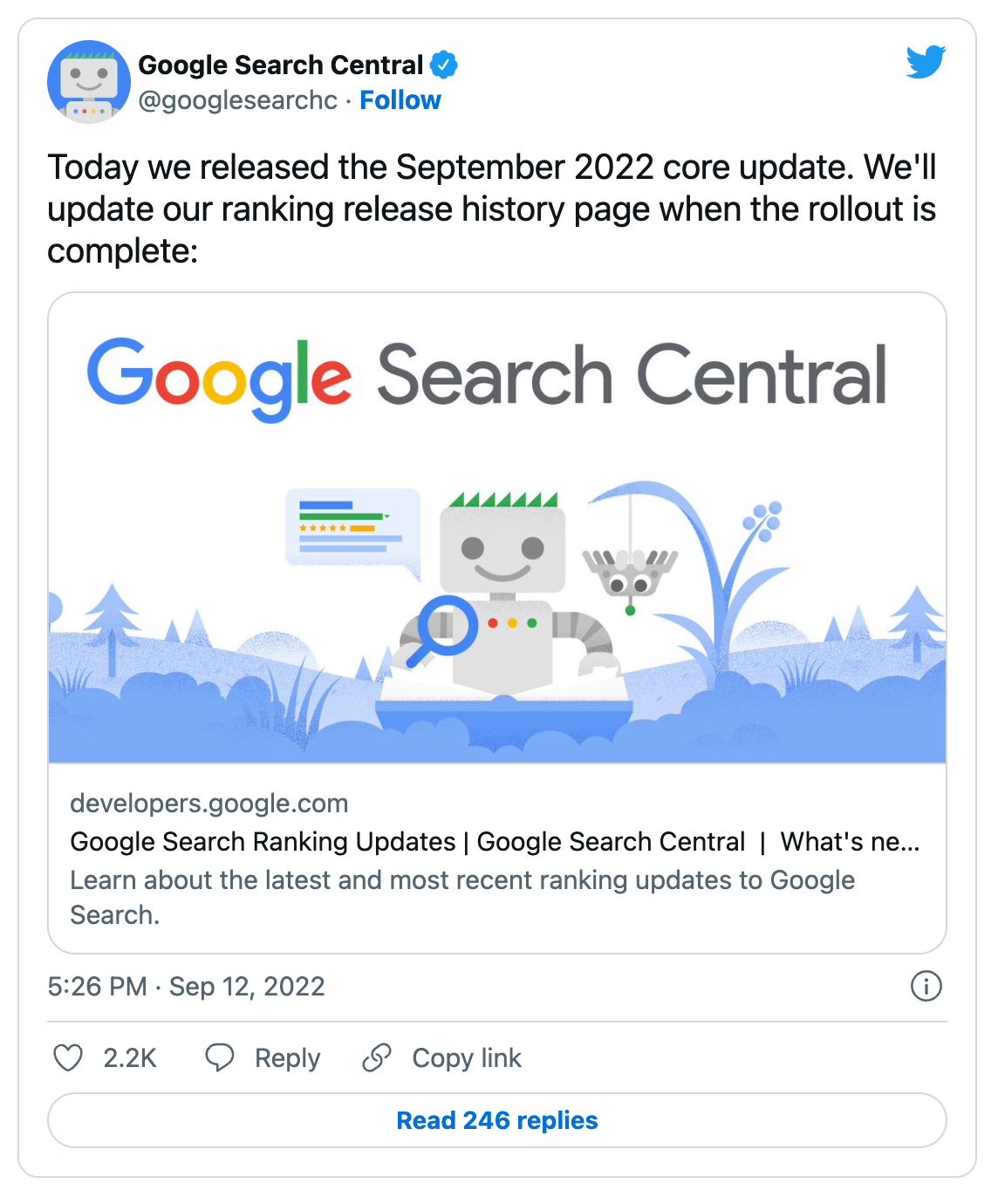Open the Google Search Central display name
The image size is (998, 1204).
(x=281, y=65)
